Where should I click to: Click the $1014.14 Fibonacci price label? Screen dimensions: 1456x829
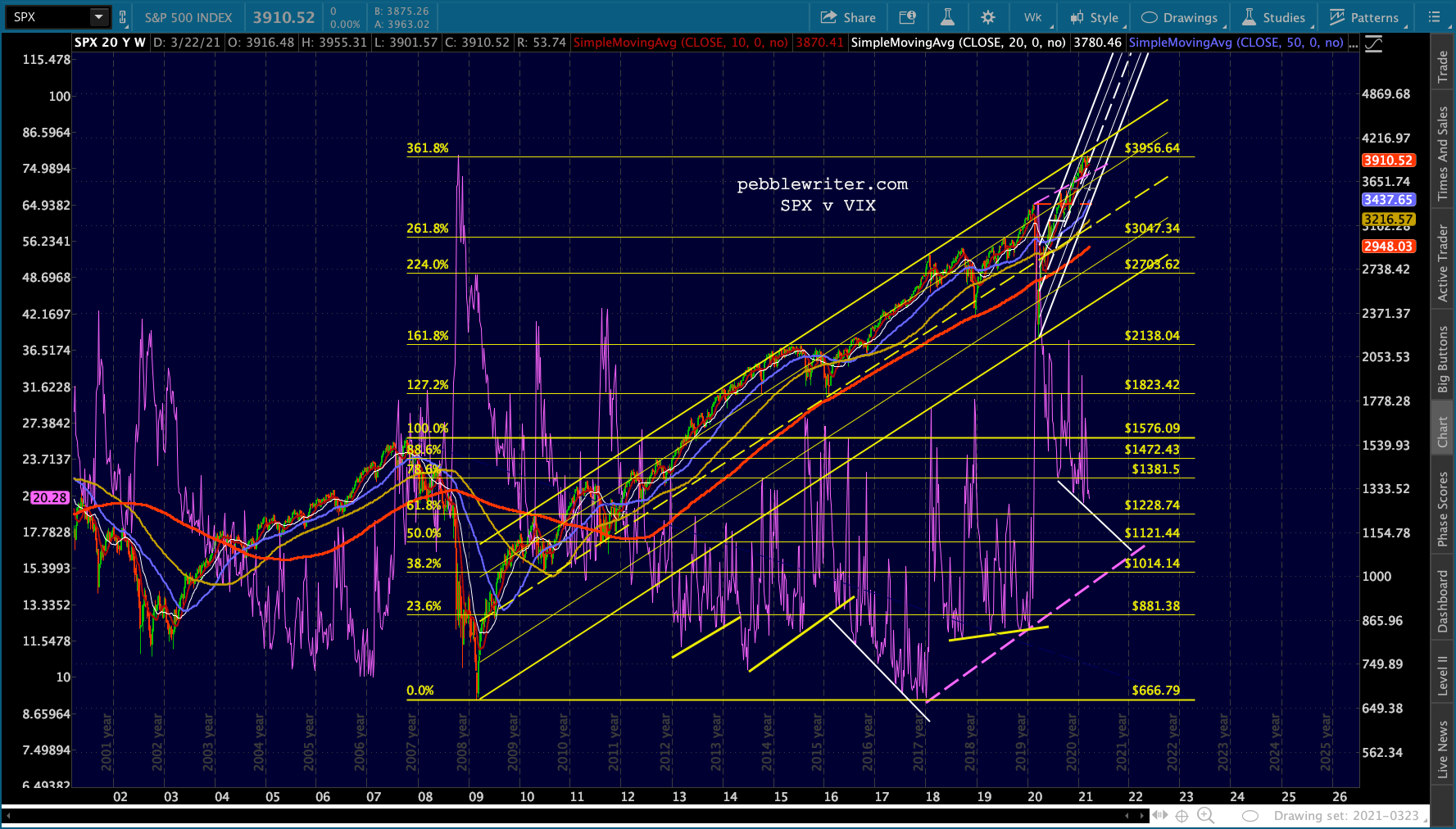point(1152,564)
